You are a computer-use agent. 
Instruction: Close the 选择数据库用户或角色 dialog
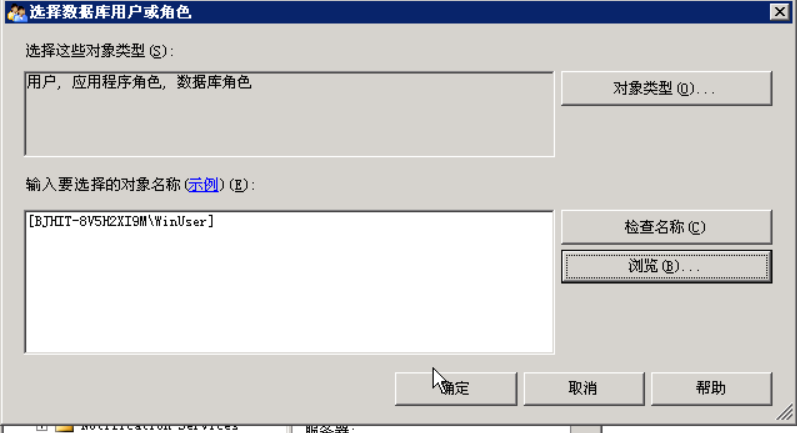780,12
